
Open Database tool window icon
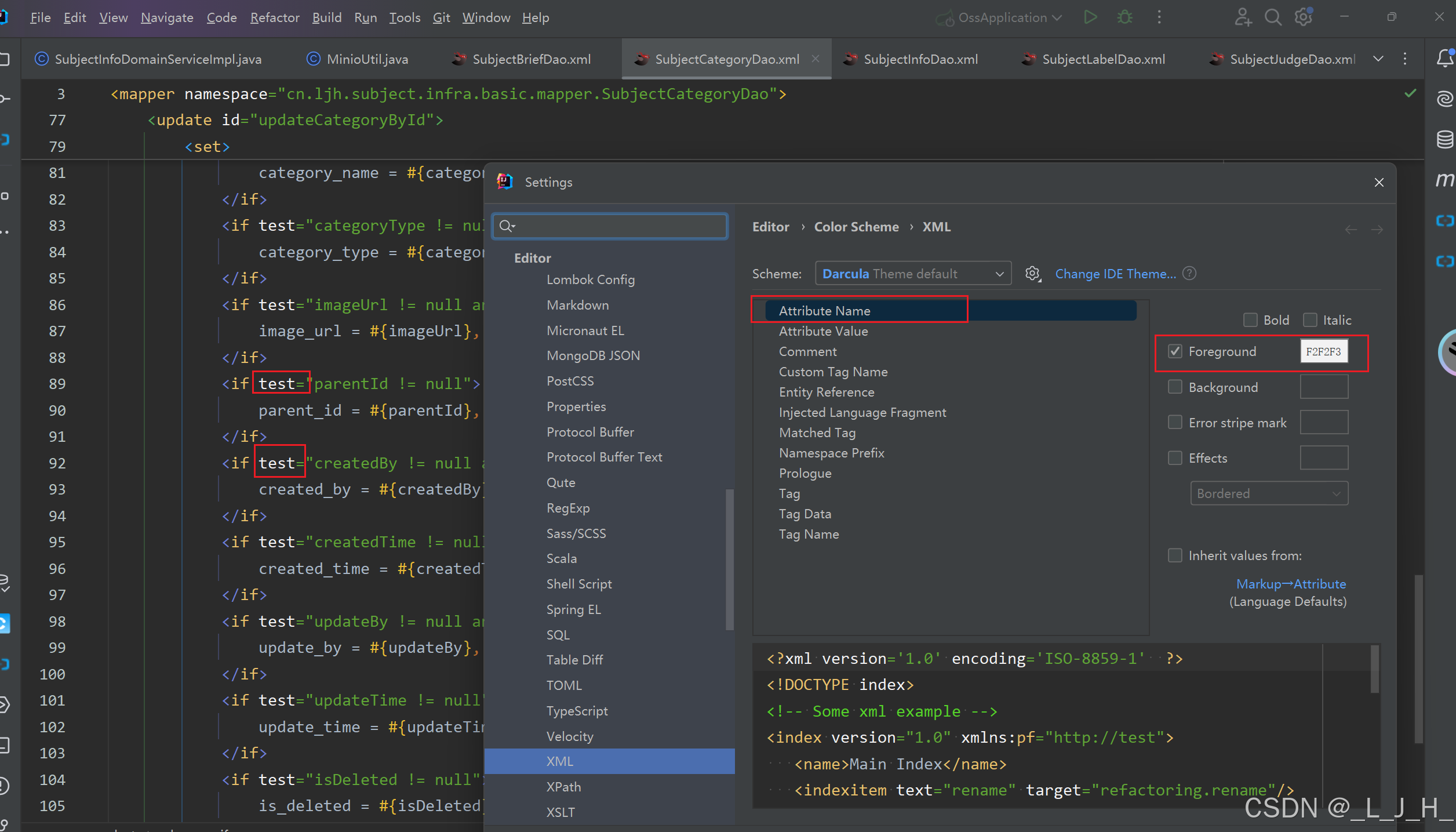coord(1444,139)
